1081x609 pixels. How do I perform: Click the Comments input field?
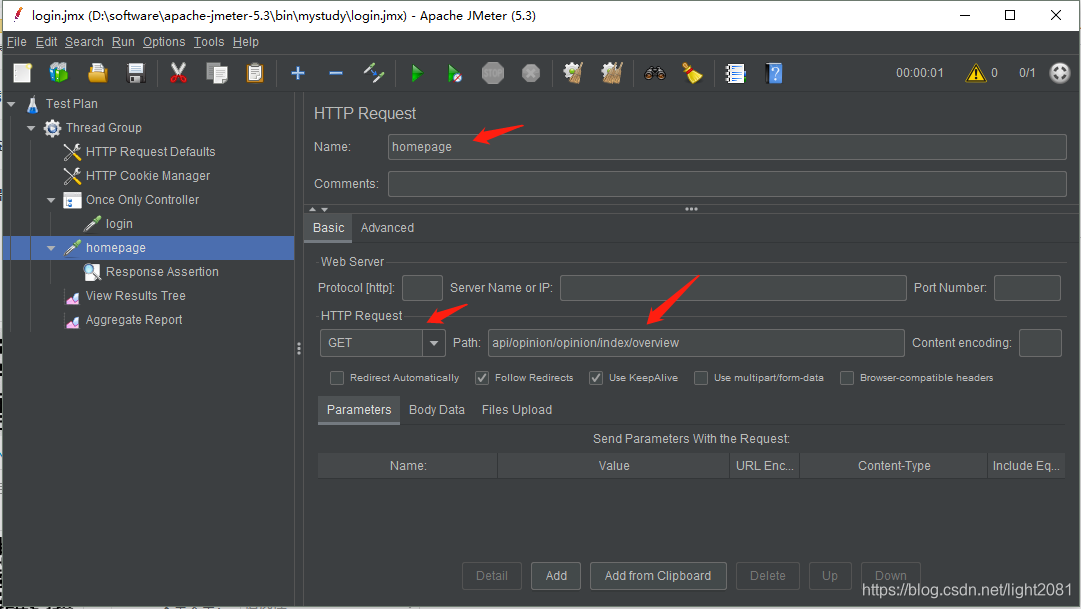727,184
